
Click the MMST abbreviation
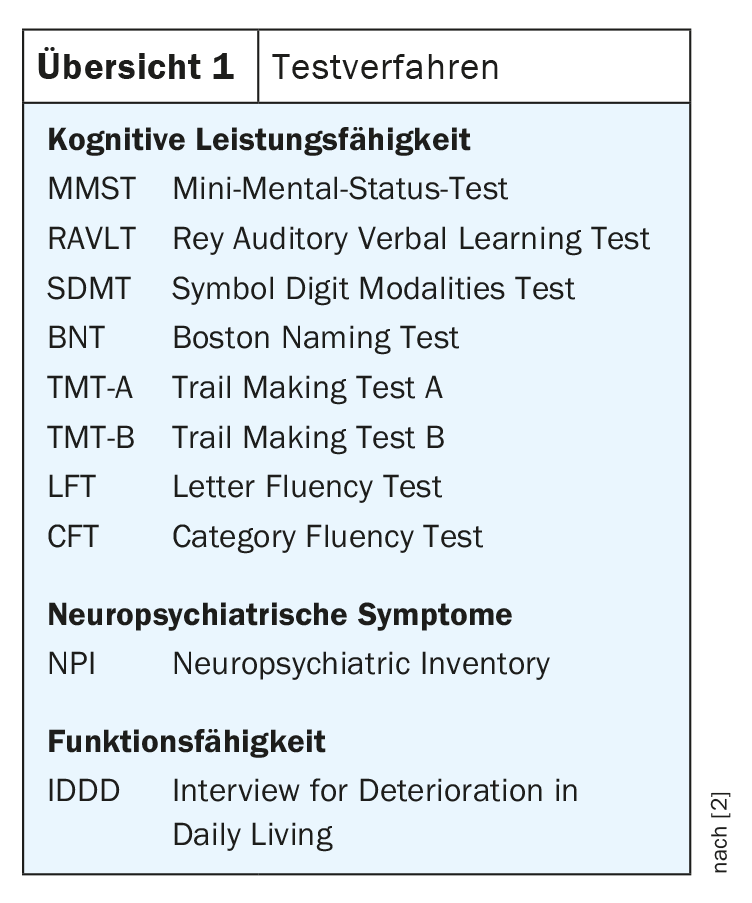[92, 189]
